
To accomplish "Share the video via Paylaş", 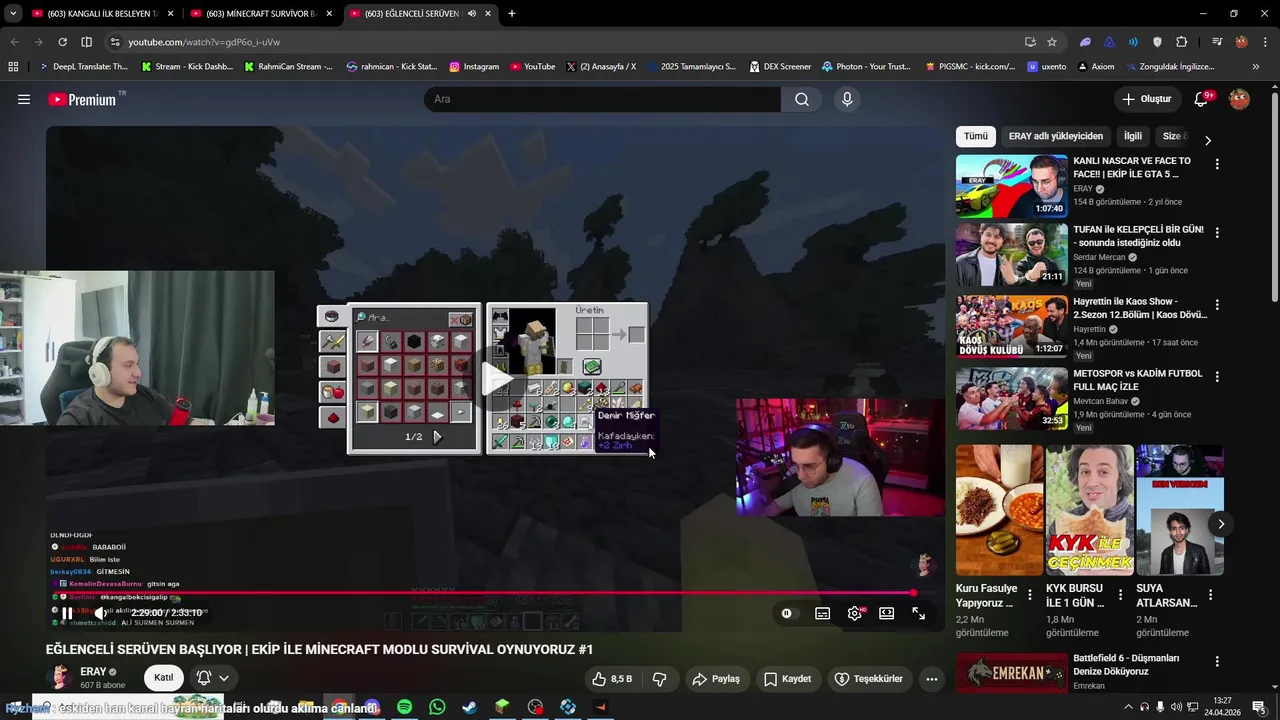I will (716, 679).
